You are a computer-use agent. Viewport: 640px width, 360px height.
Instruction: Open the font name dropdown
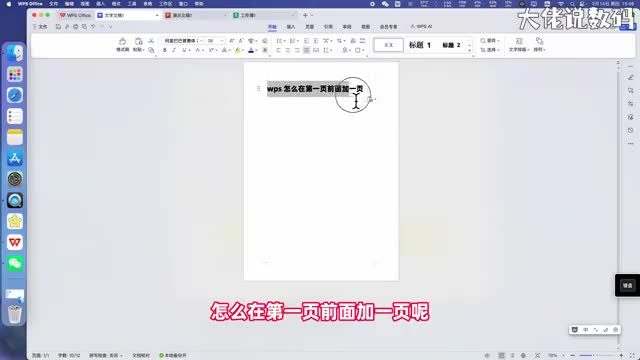201,41
